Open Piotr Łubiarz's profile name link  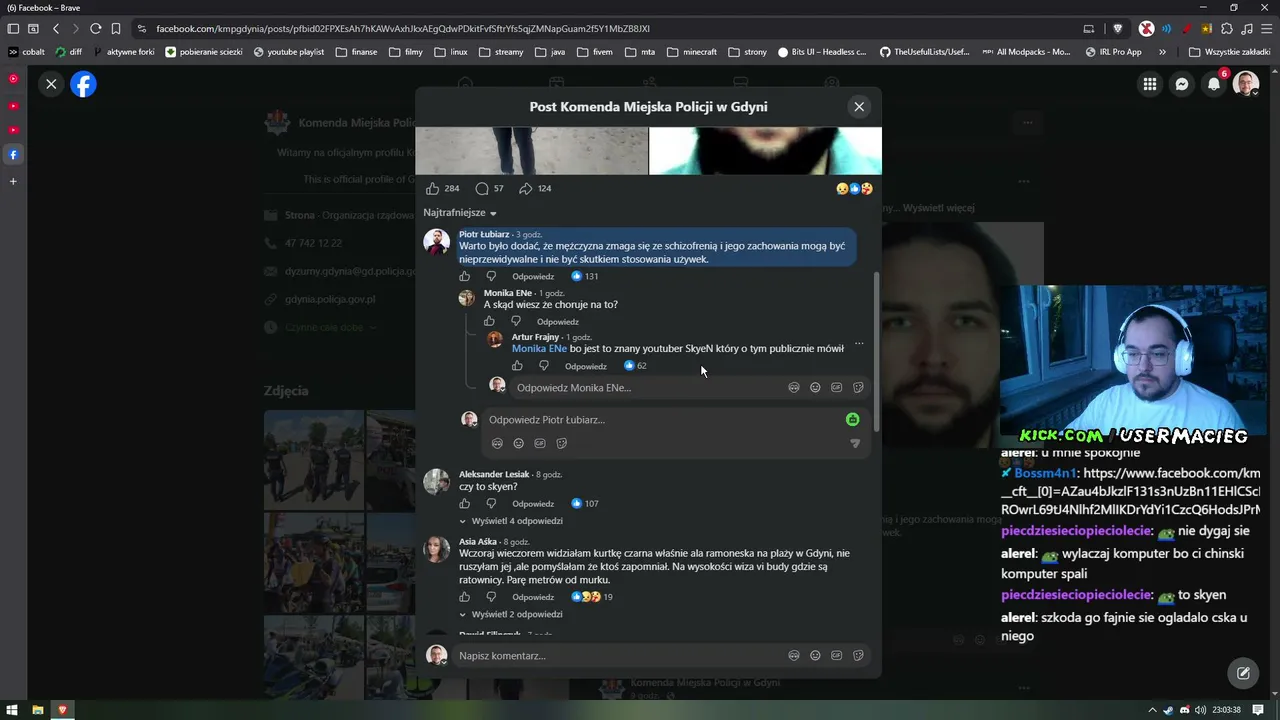484,235
